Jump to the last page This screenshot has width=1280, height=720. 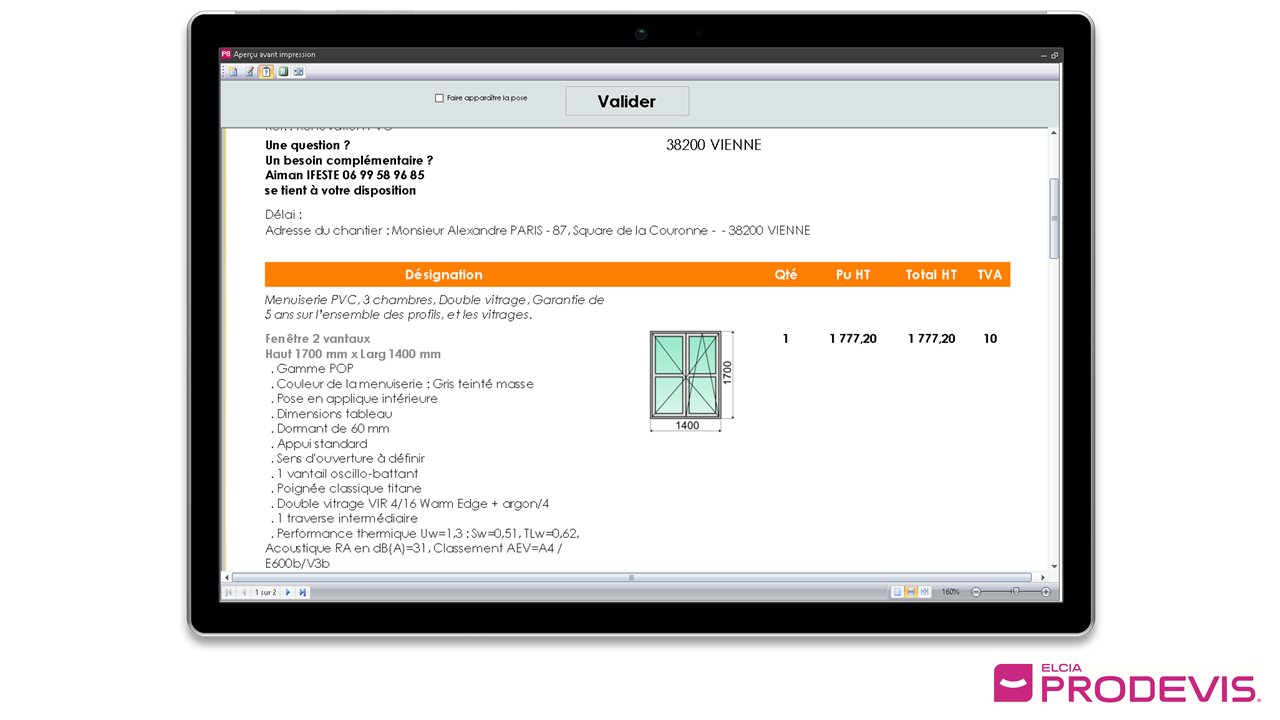click(x=302, y=592)
